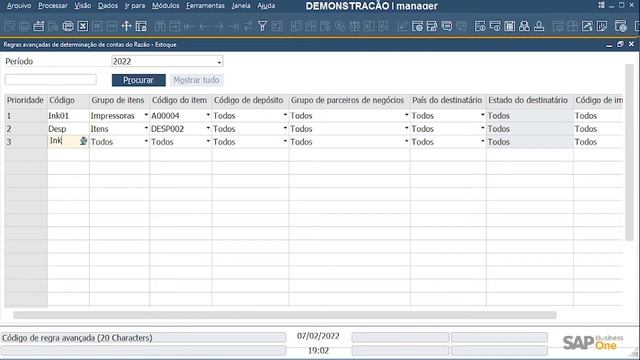The width and height of the screenshot is (640, 360).
Task: Click the window arrangement icon in the title bar
Action: (601, 5)
